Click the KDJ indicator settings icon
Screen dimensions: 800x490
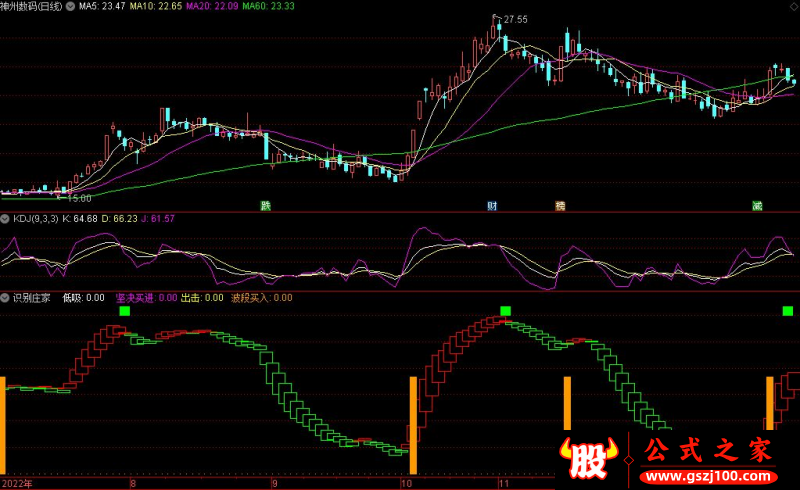(5, 218)
